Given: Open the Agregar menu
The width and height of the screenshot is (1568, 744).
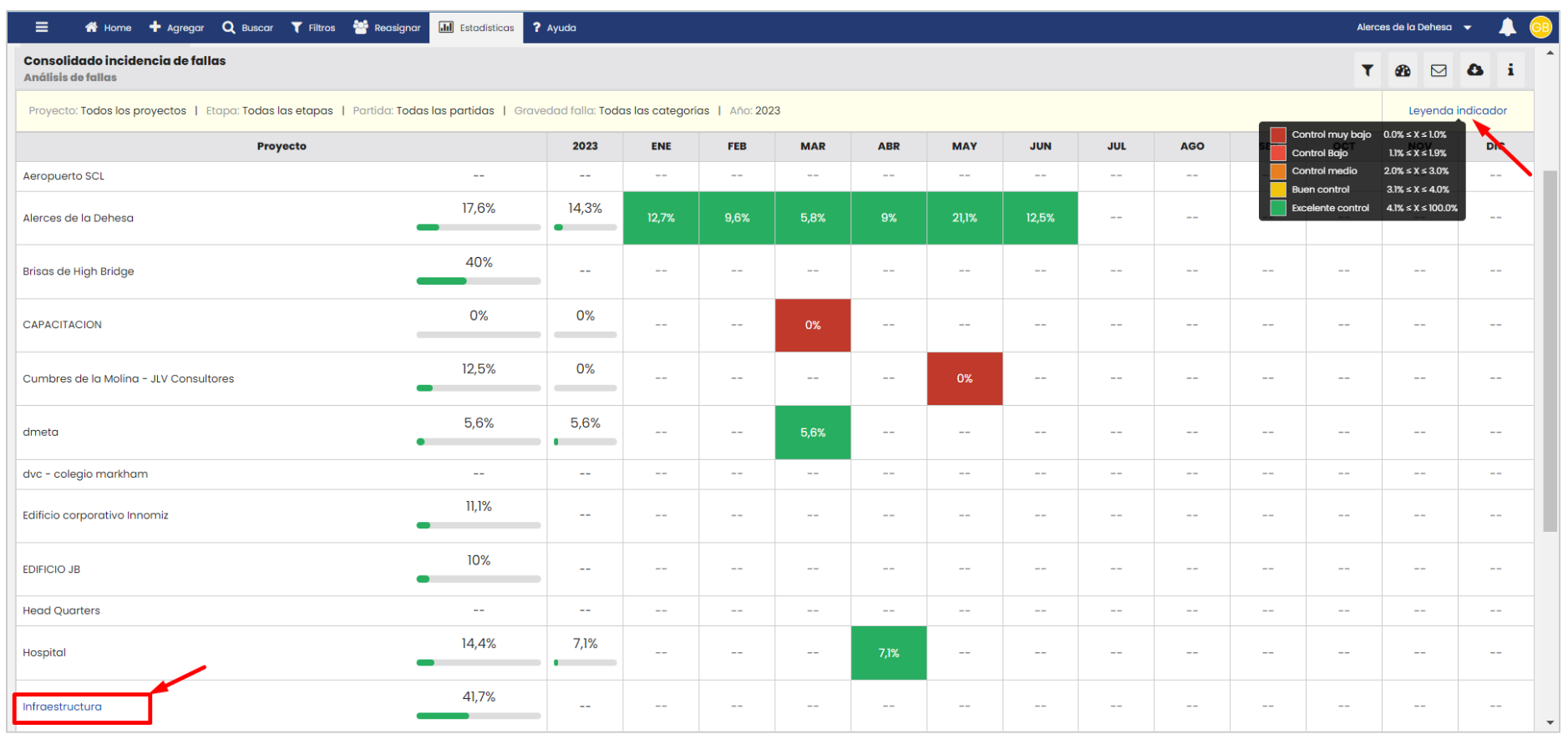Looking at the screenshot, I should (177, 28).
